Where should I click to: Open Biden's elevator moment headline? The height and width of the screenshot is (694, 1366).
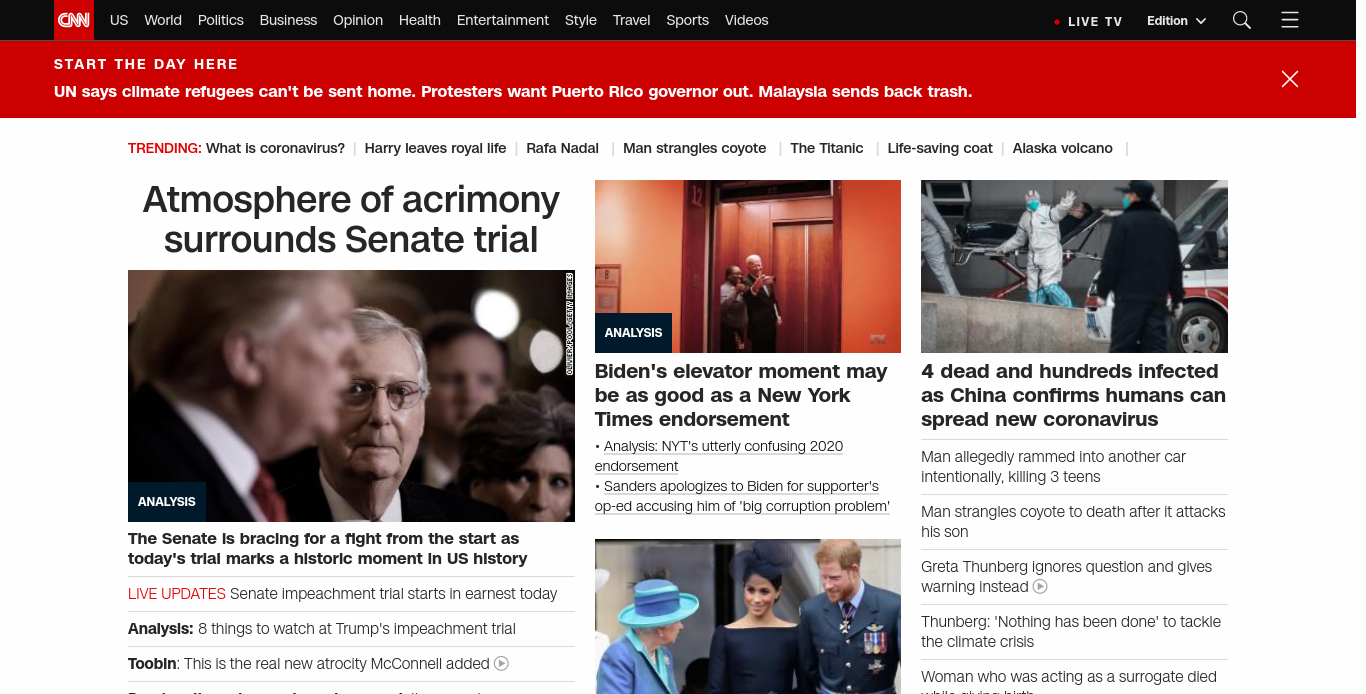coord(741,395)
